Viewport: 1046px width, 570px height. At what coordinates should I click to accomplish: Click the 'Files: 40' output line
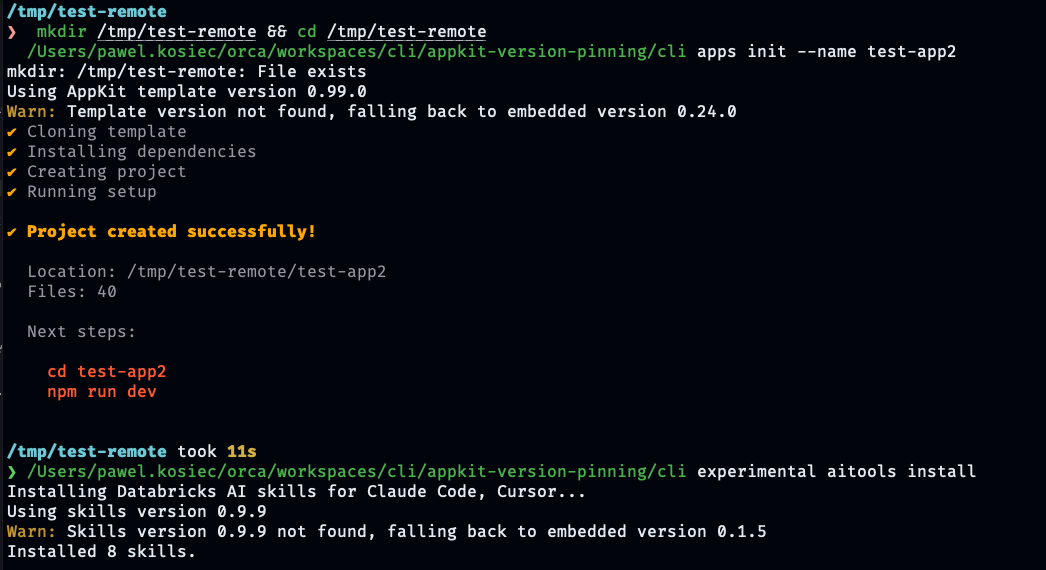(72, 292)
